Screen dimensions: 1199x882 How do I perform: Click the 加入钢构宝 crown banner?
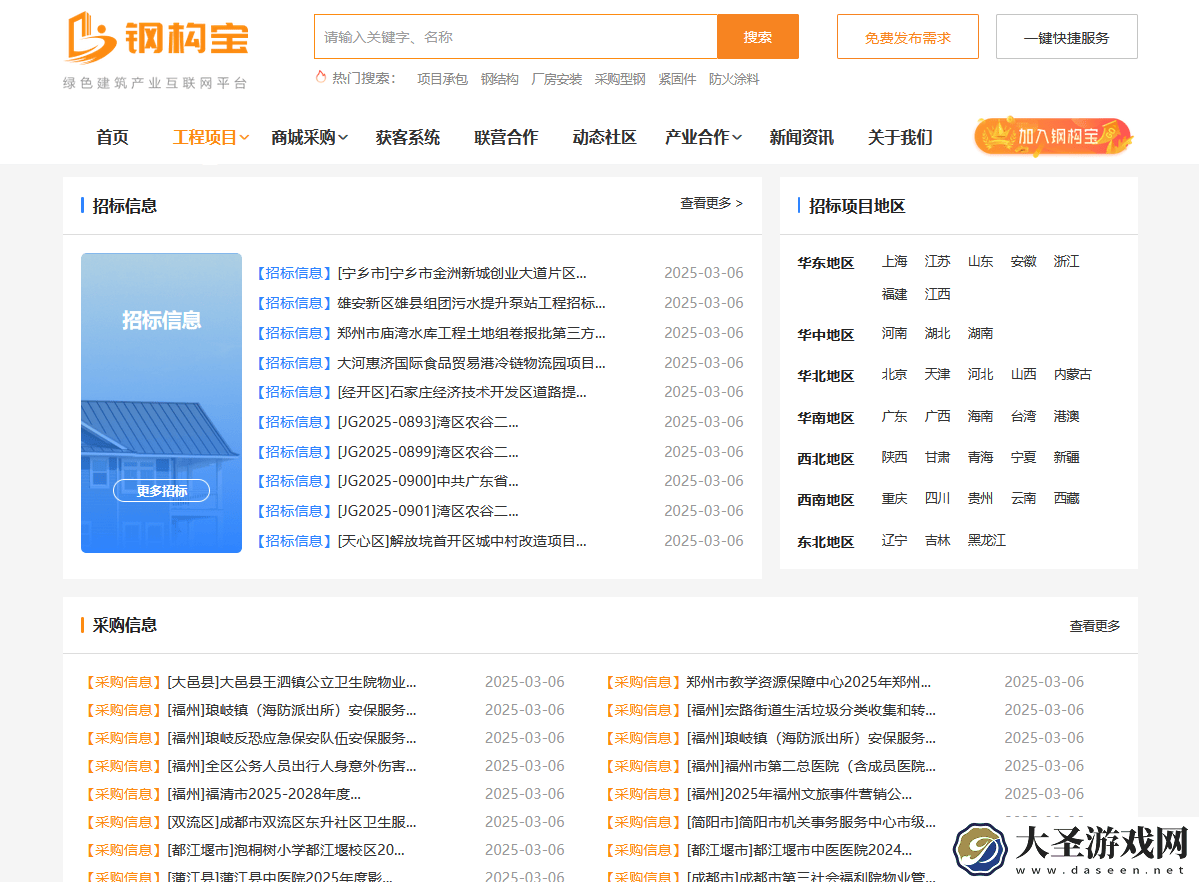pos(1053,137)
